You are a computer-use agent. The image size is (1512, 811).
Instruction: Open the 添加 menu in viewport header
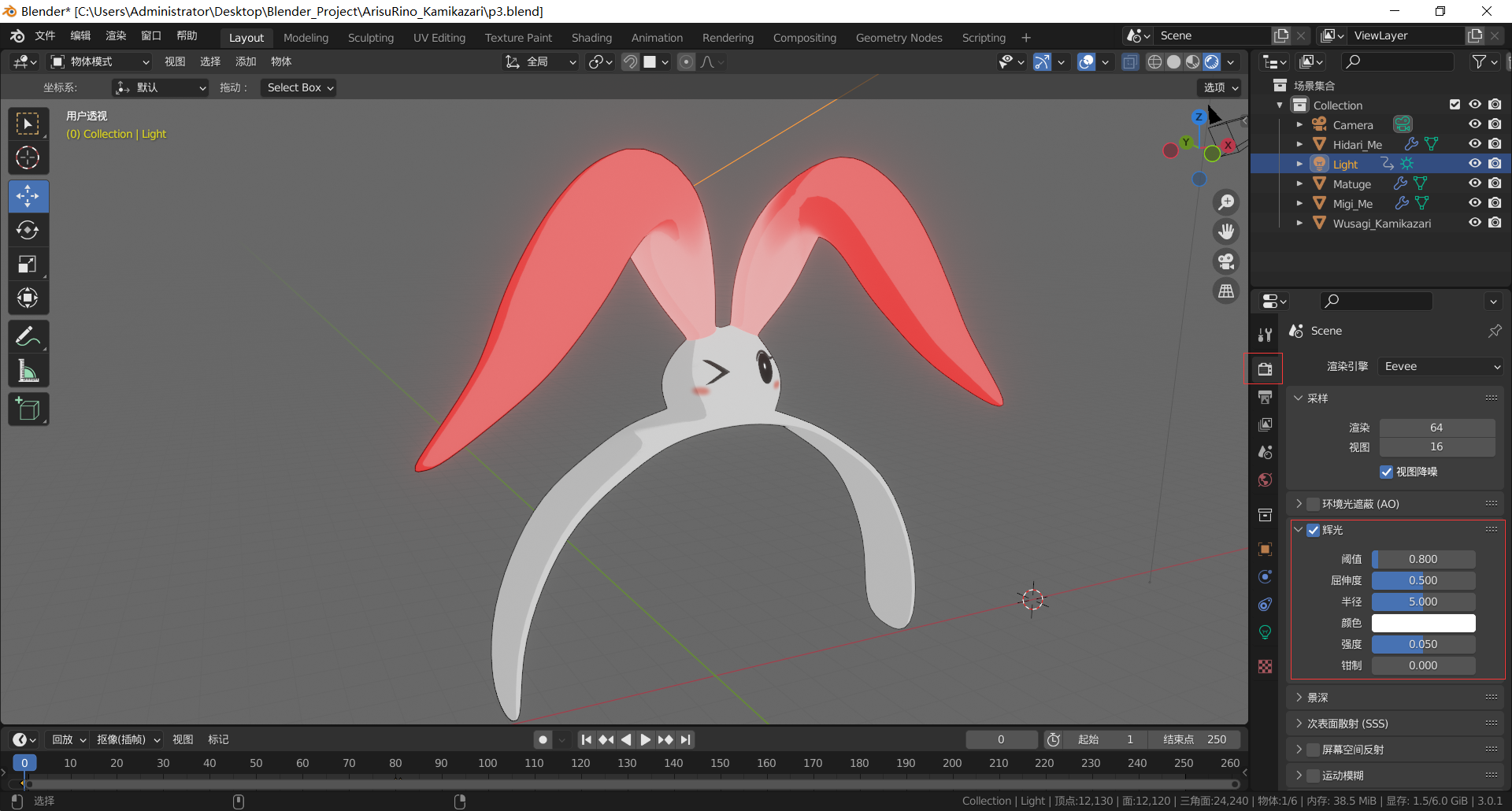246,61
